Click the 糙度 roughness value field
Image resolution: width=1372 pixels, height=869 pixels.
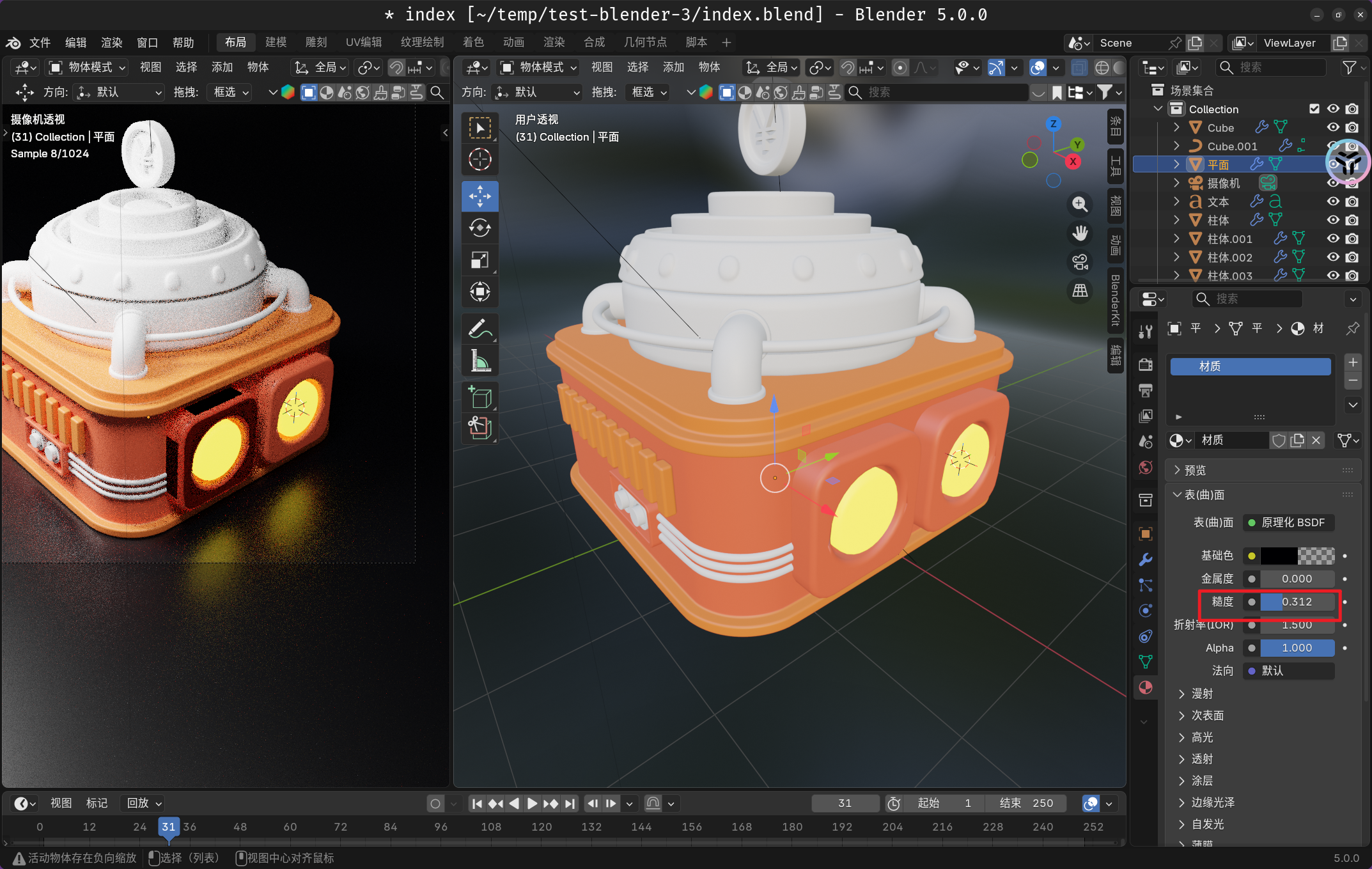(1297, 602)
